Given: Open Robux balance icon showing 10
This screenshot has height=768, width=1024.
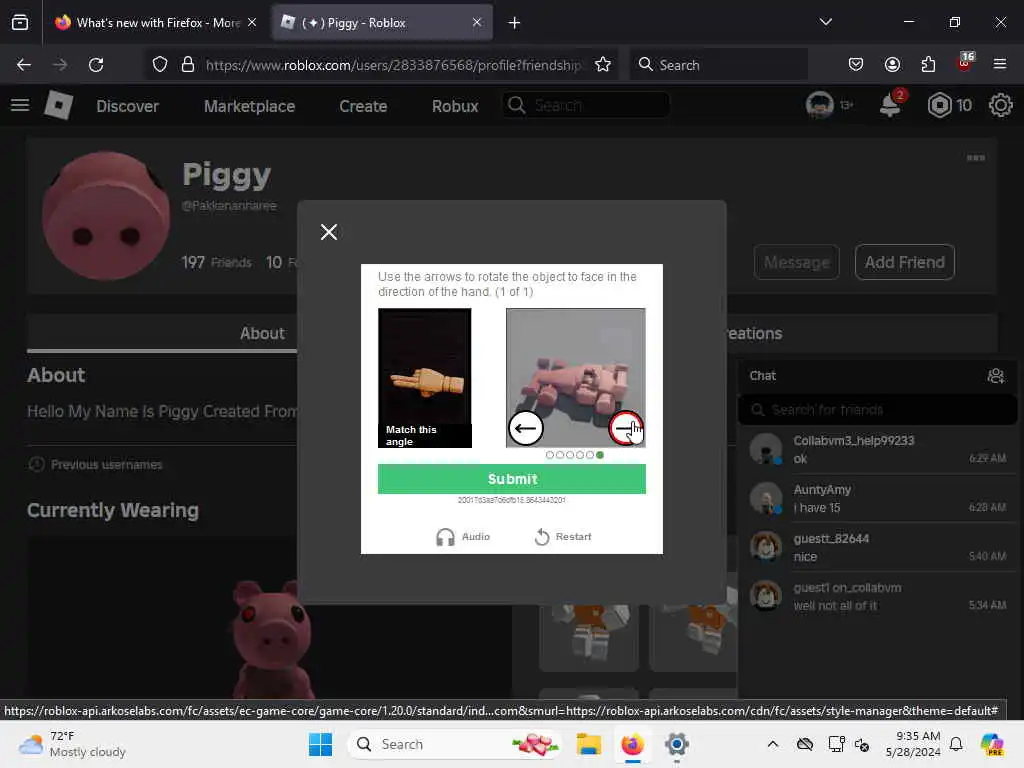Looking at the screenshot, I should coord(940,105).
